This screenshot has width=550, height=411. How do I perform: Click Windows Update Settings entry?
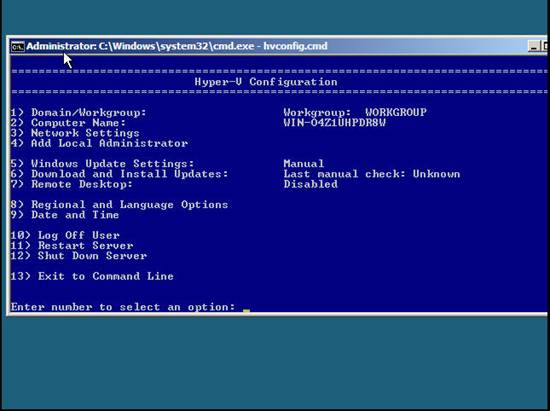click(102, 164)
